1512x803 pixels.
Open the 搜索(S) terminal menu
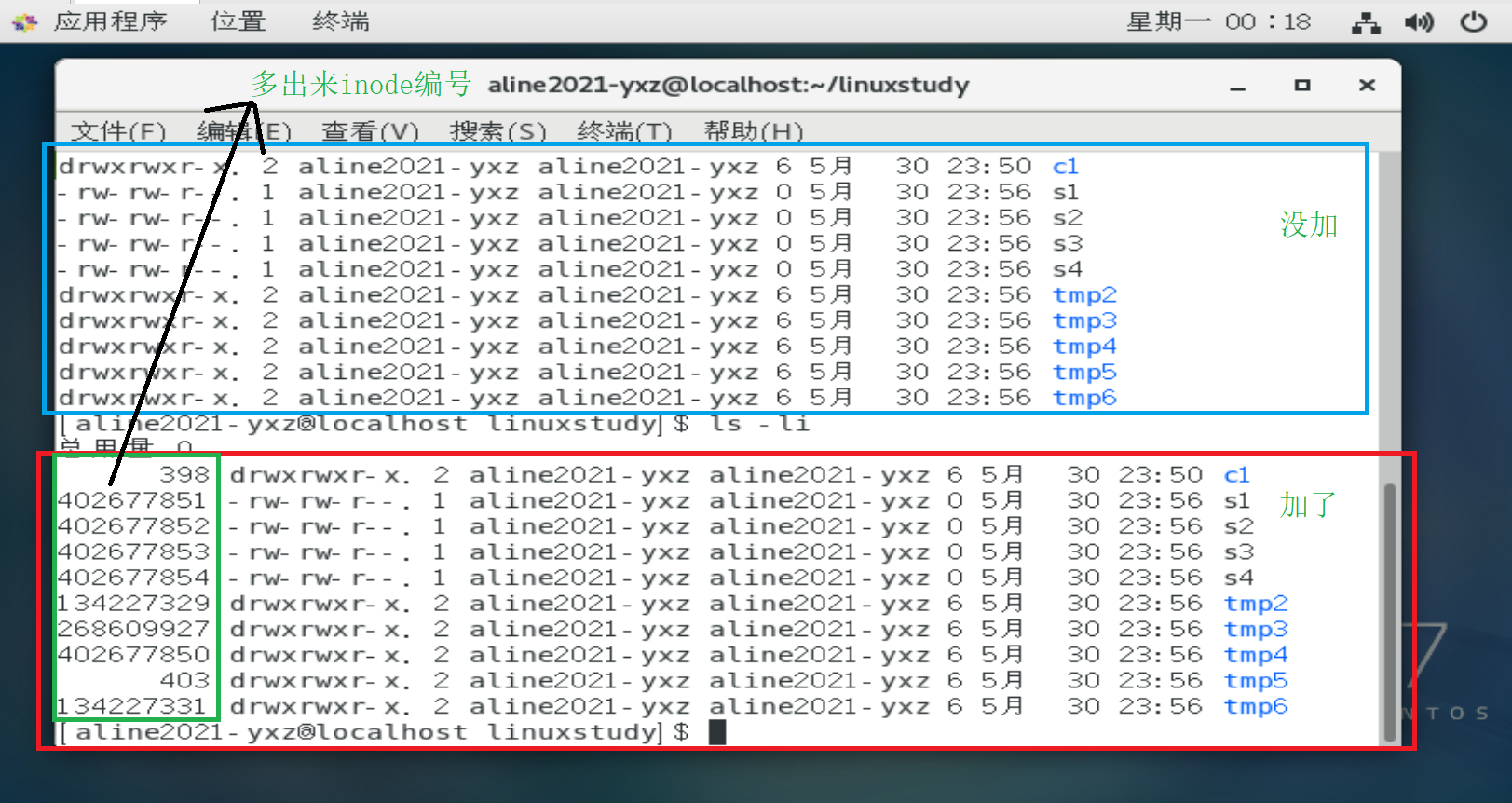click(x=497, y=131)
